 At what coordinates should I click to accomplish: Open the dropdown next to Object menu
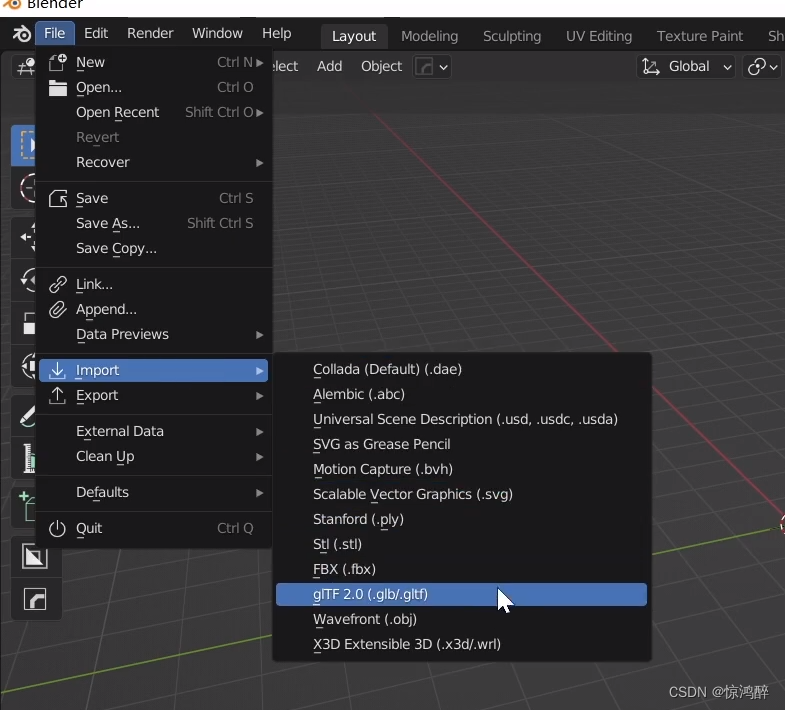click(432, 67)
